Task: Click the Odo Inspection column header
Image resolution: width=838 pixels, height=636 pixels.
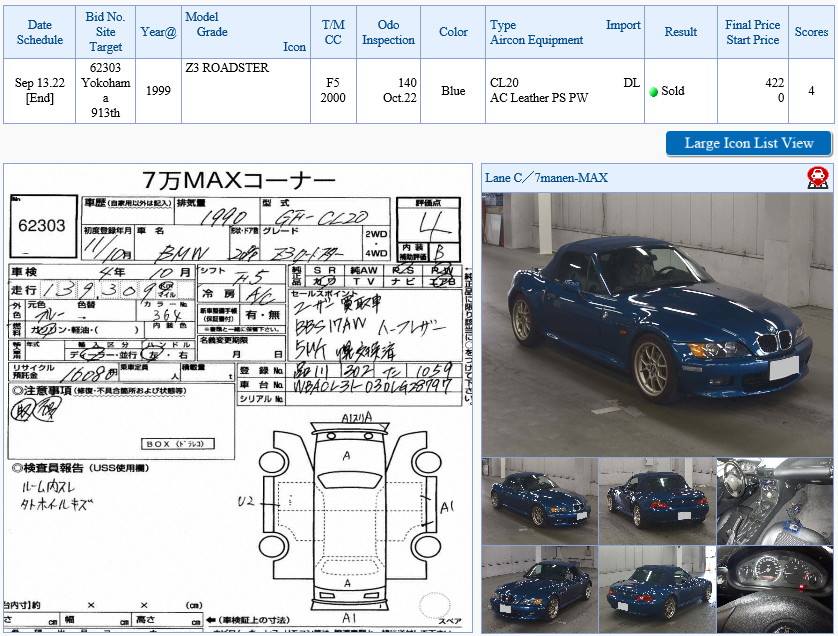Action: [389, 32]
